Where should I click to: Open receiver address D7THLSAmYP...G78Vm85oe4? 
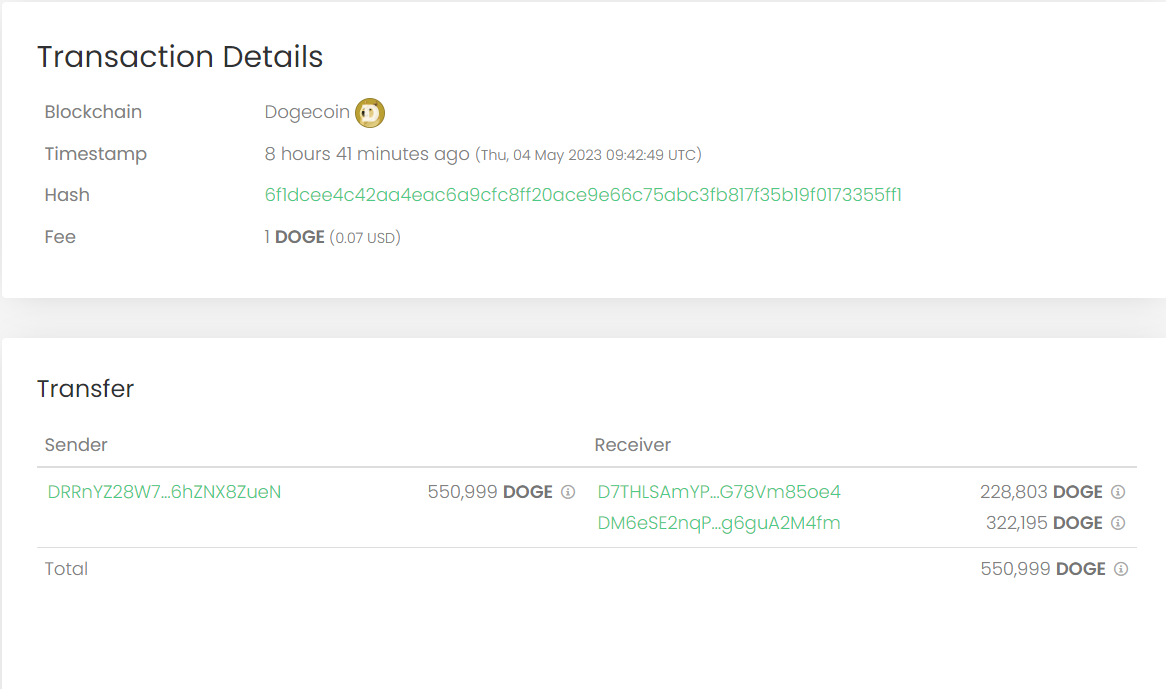(x=719, y=492)
